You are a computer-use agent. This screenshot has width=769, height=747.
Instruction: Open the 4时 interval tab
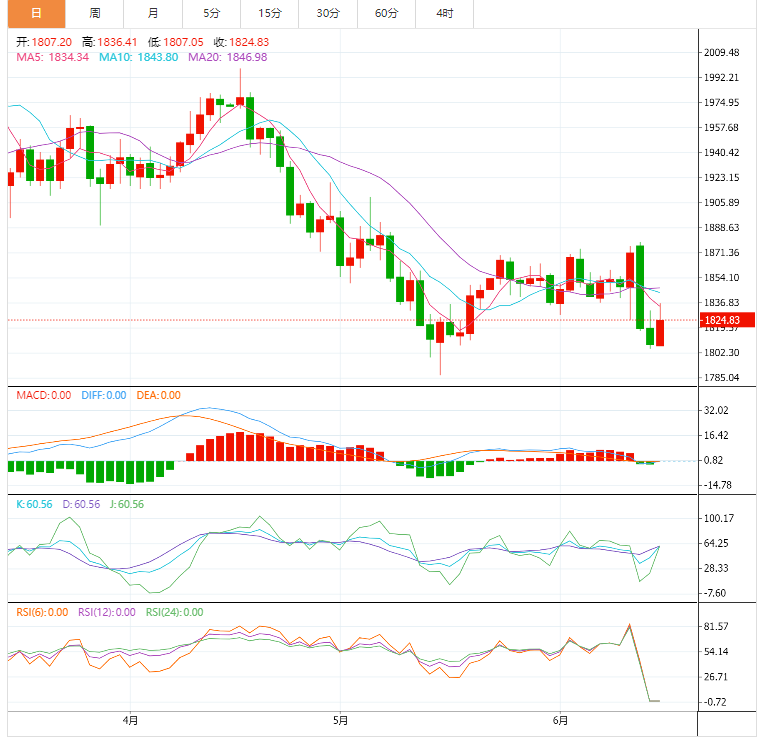click(444, 14)
